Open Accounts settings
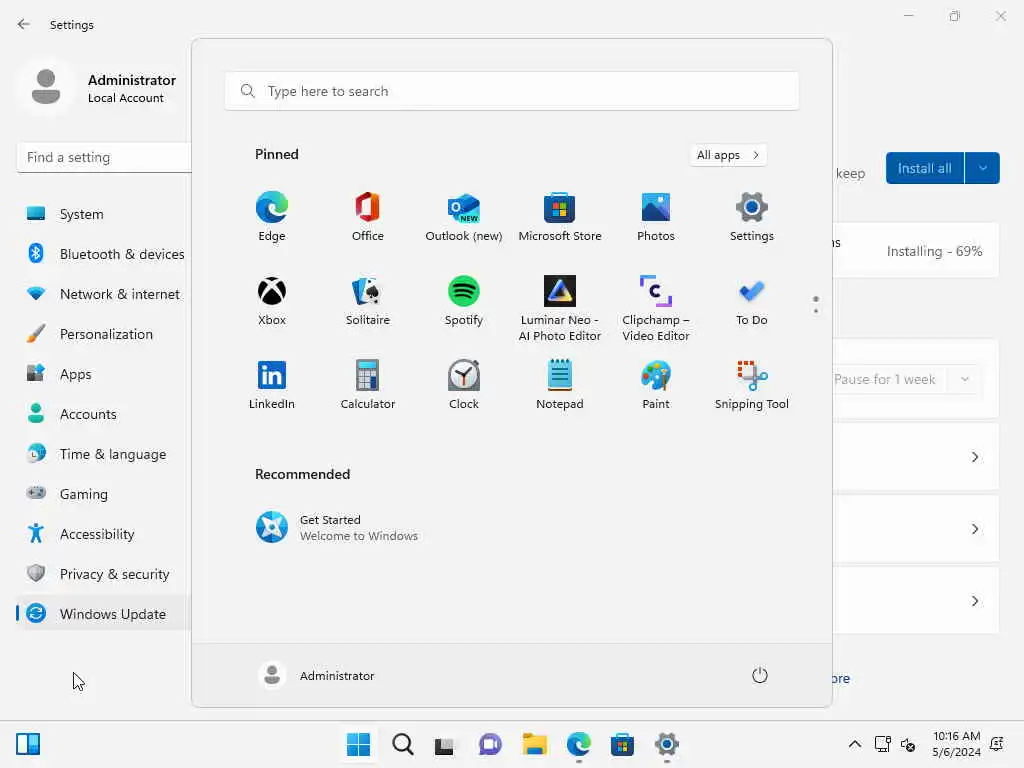Viewport: 1024px width, 768px height. tap(104, 414)
